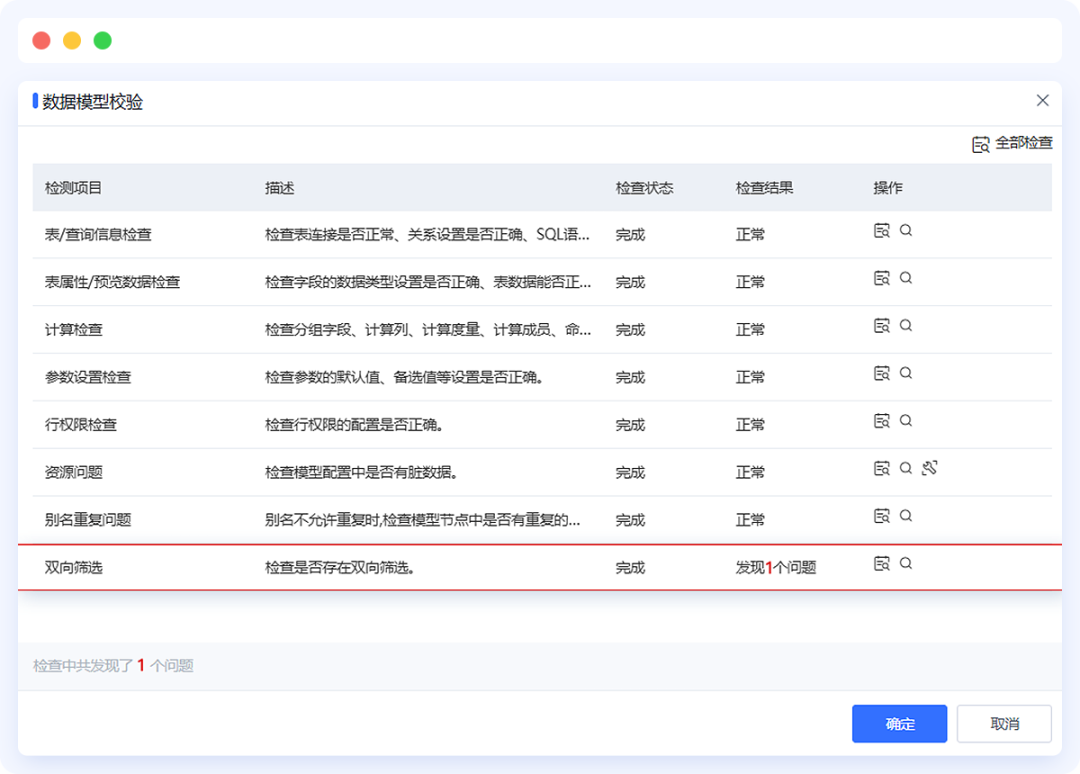Cancel the dialog with 取消
Viewport: 1080px width, 774px height.
coord(1004,723)
